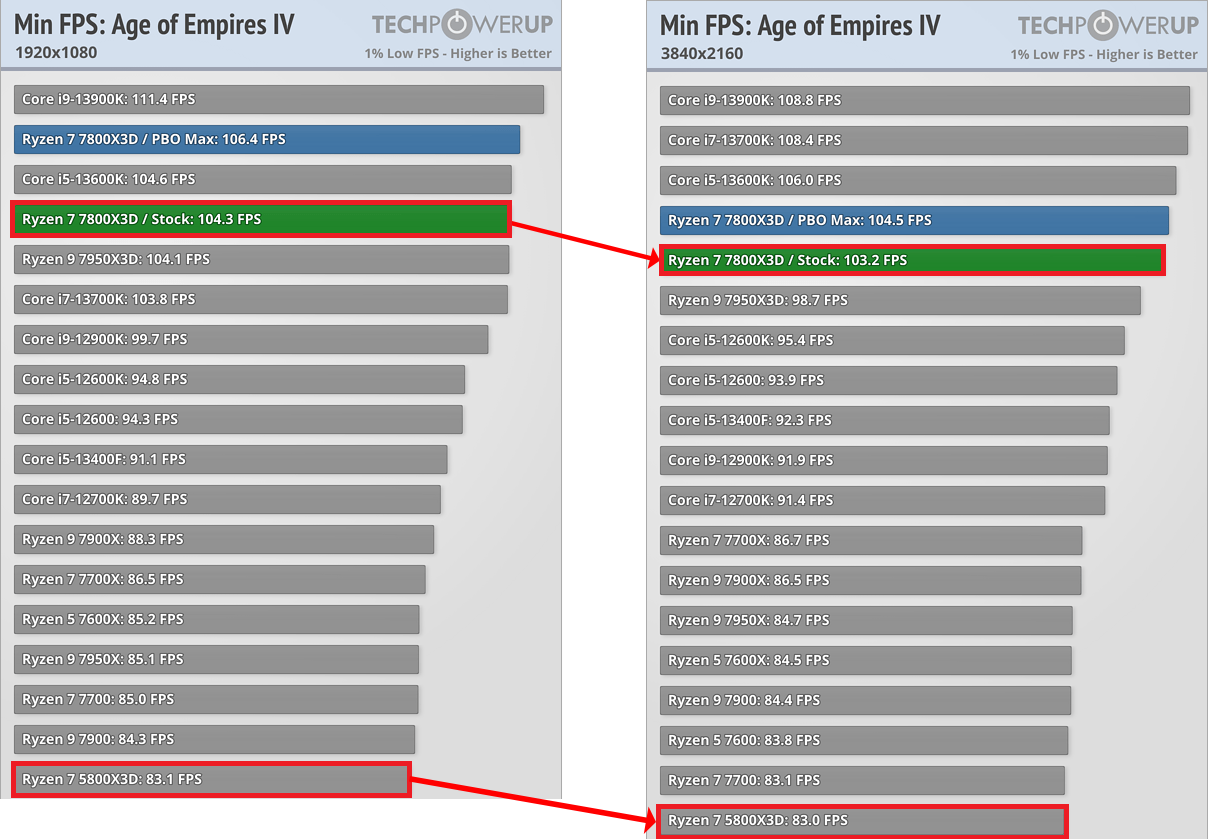This screenshot has height=839, width=1208.
Task: Select the Ryzen 9 7900X 88.3 FPS bar
Action: (x=224, y=539)
